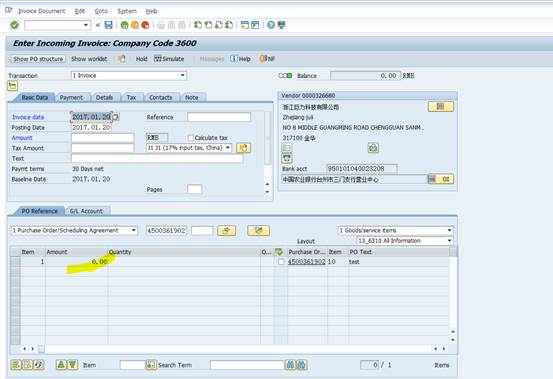
Task: Toggle the Calculate tax checkbox
Action: (x=191, y=138)
